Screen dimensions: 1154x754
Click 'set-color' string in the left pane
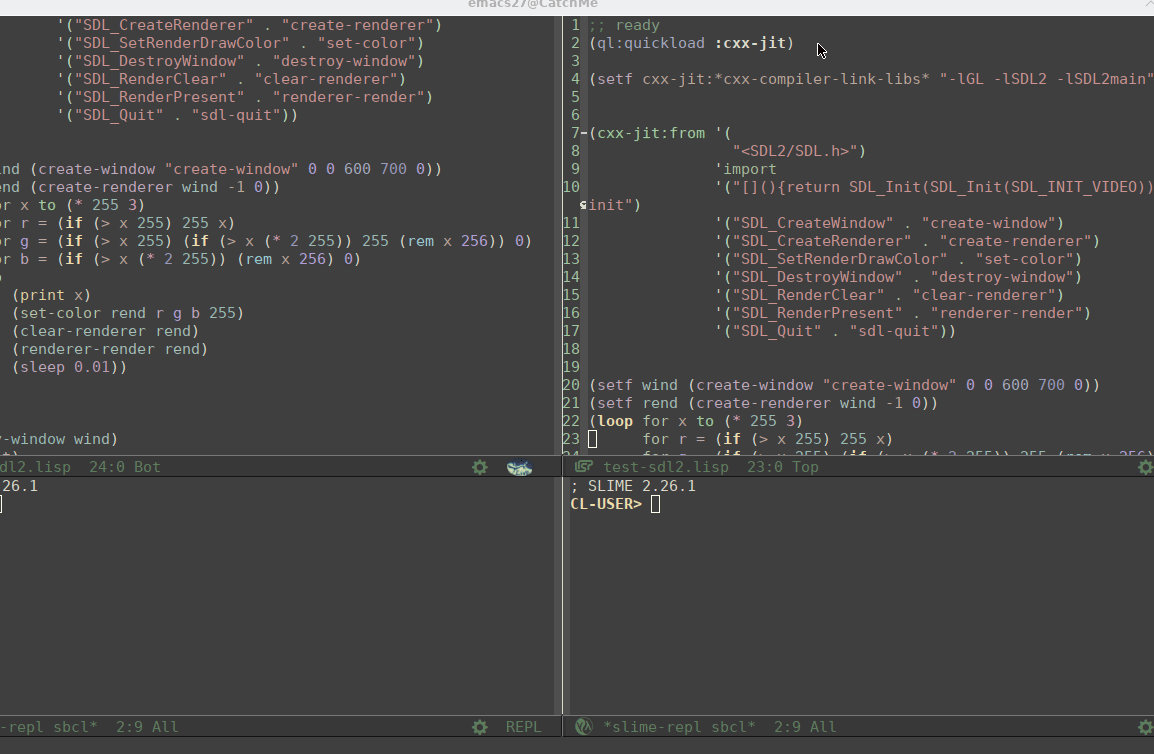point(366,43)
